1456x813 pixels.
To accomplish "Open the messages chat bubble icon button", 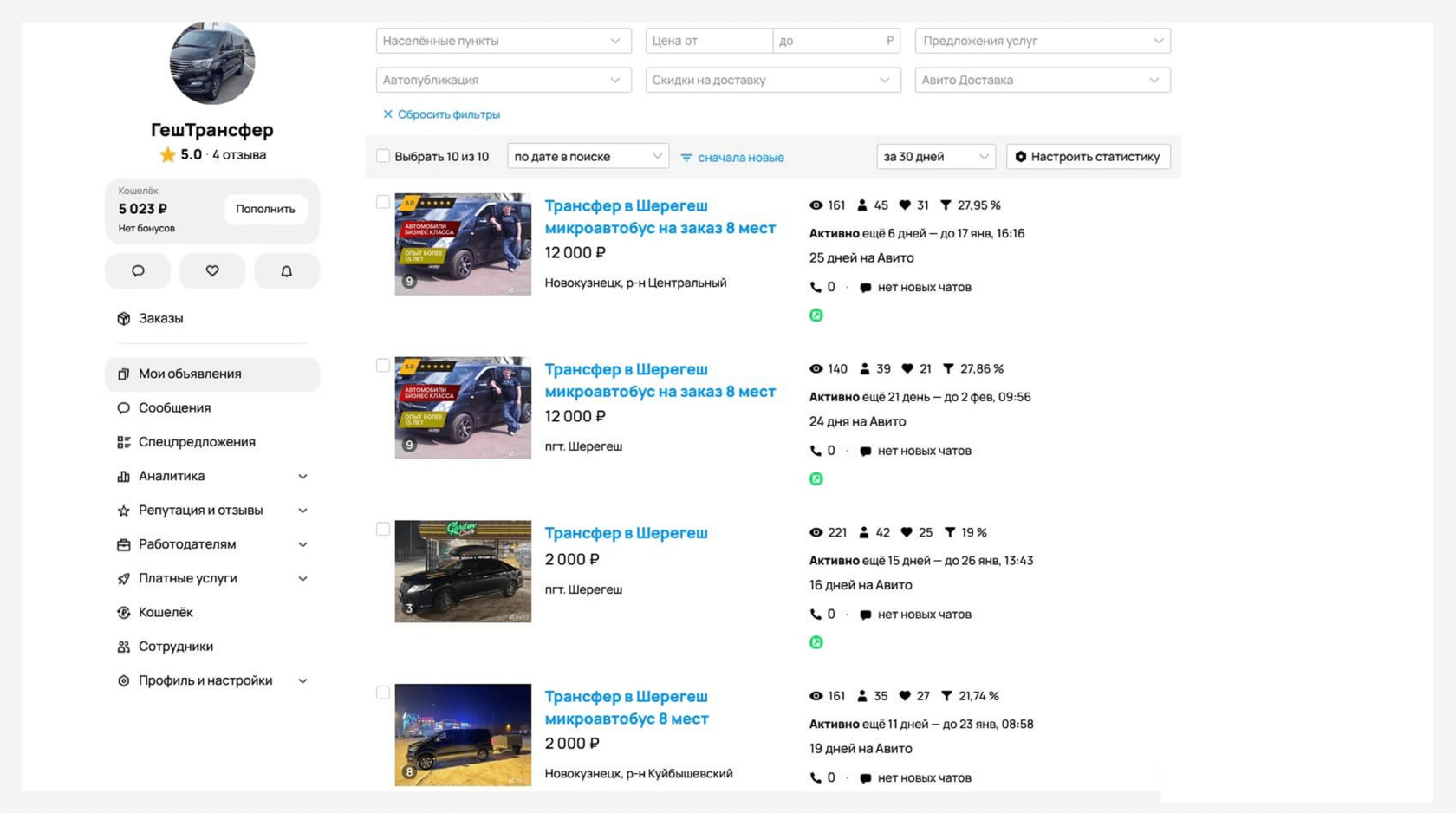I will click(x=138, y=271).
